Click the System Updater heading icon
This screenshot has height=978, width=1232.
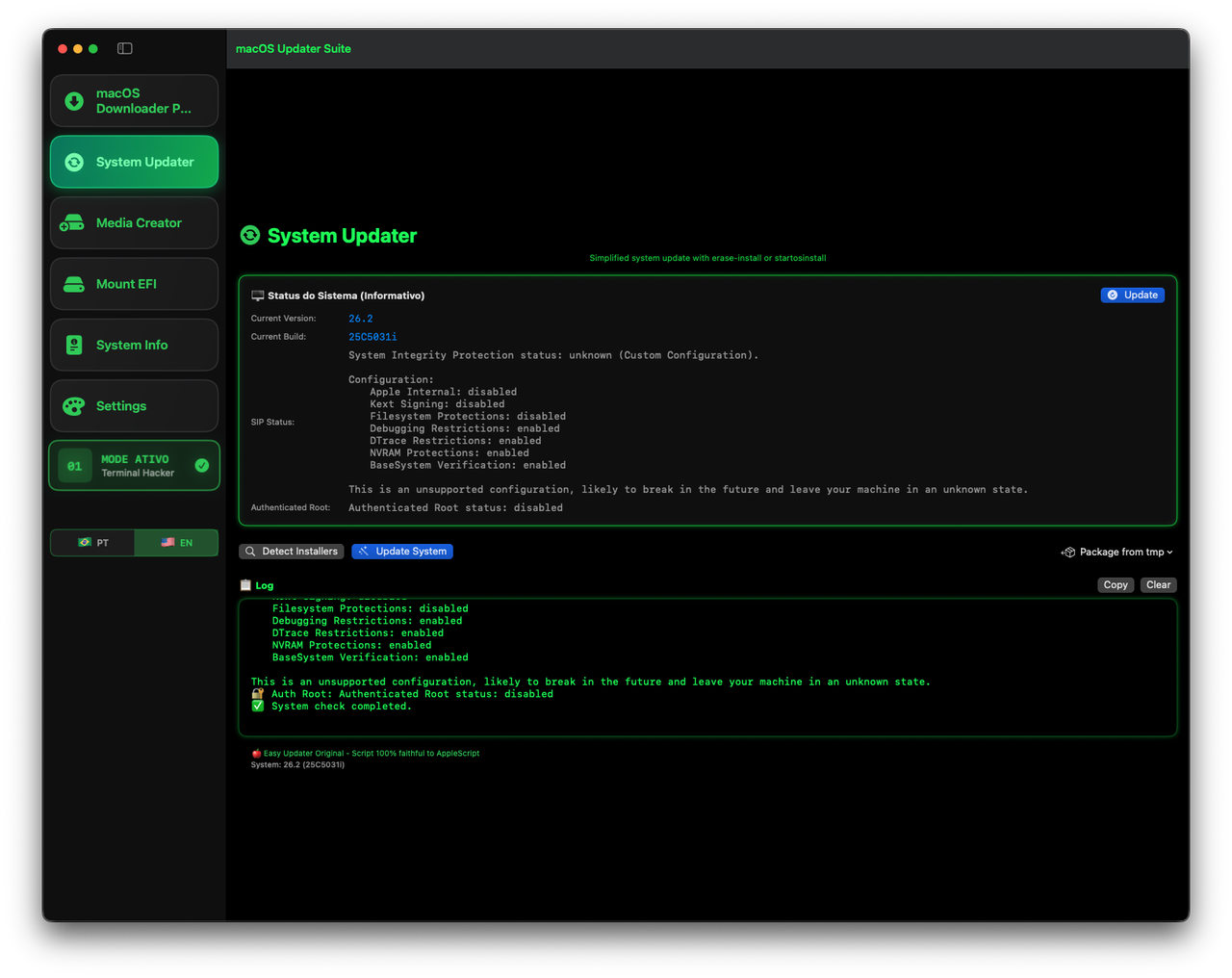250,235
